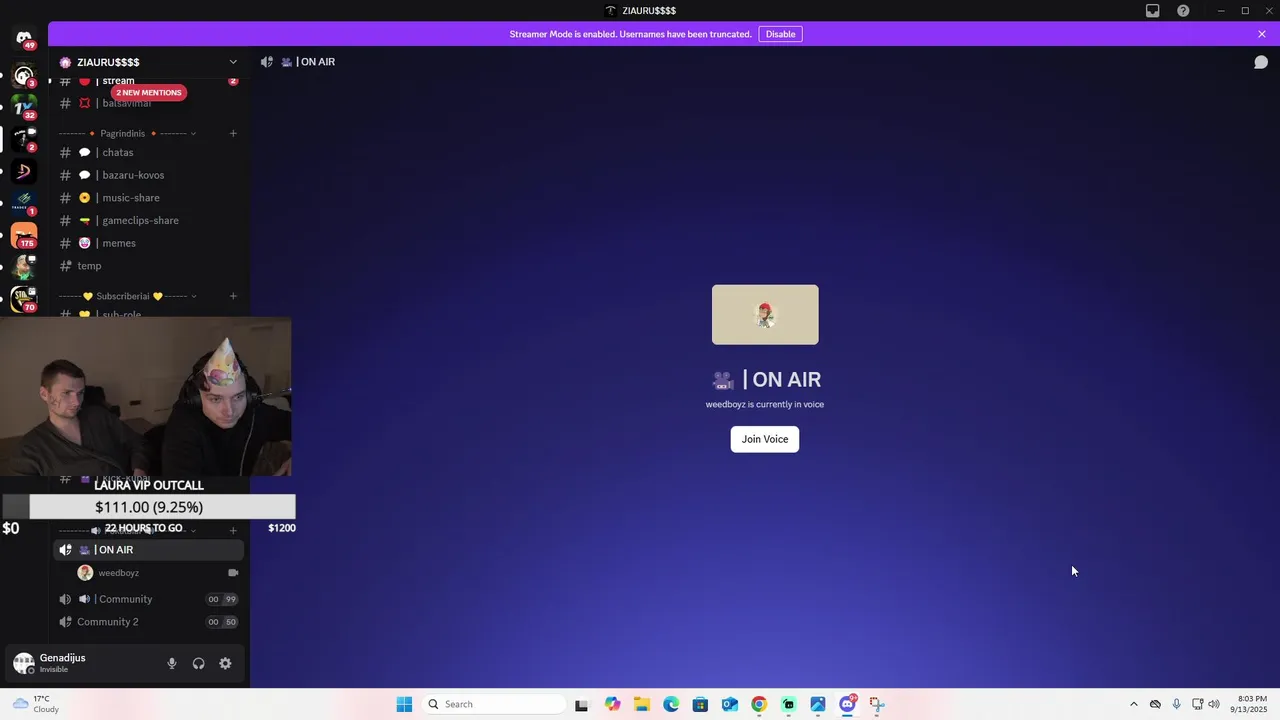
Task: Open File Explorer from taskbar
Action: click(x=641, y=704)
